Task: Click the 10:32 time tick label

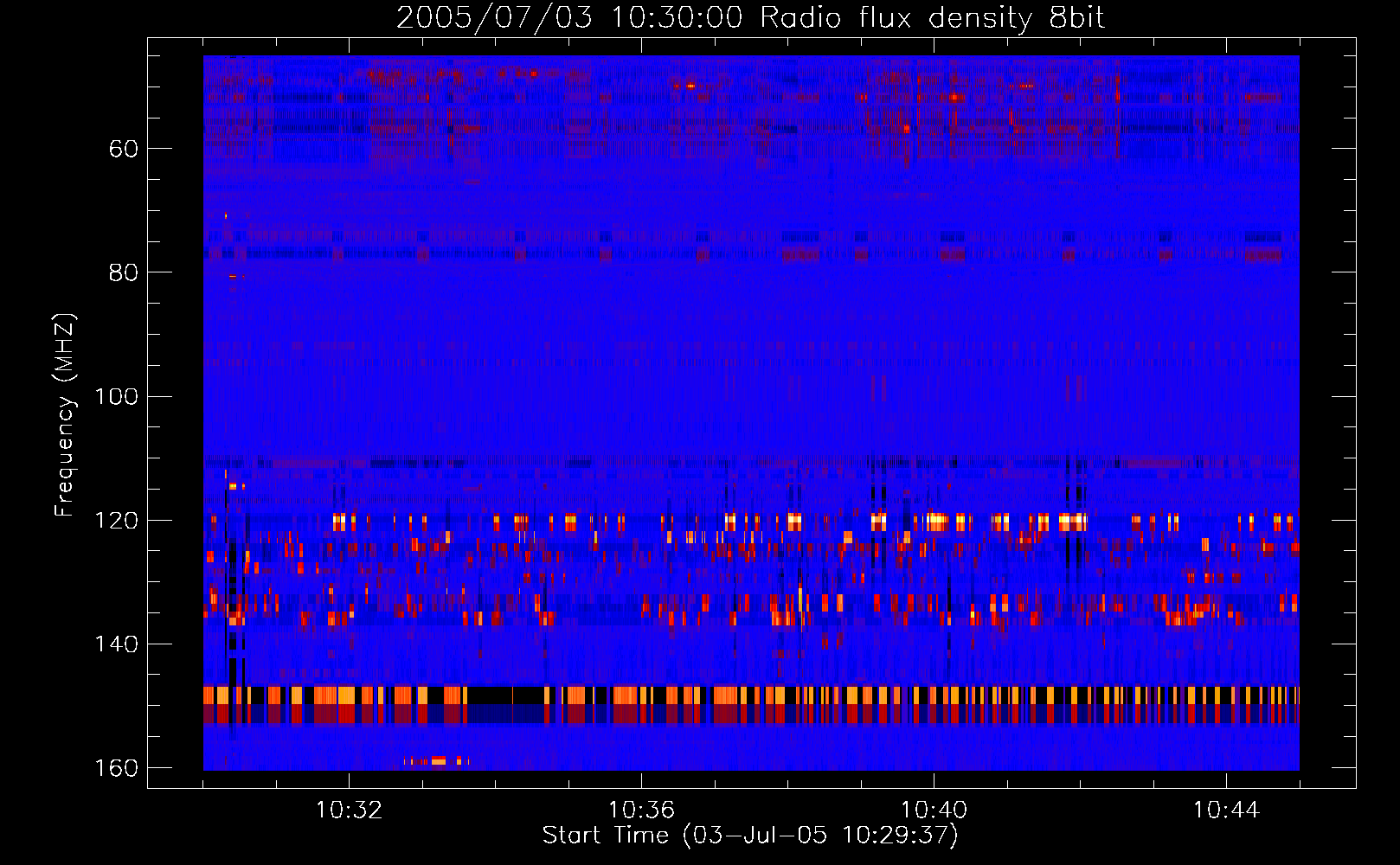Action: click(349, 811)
